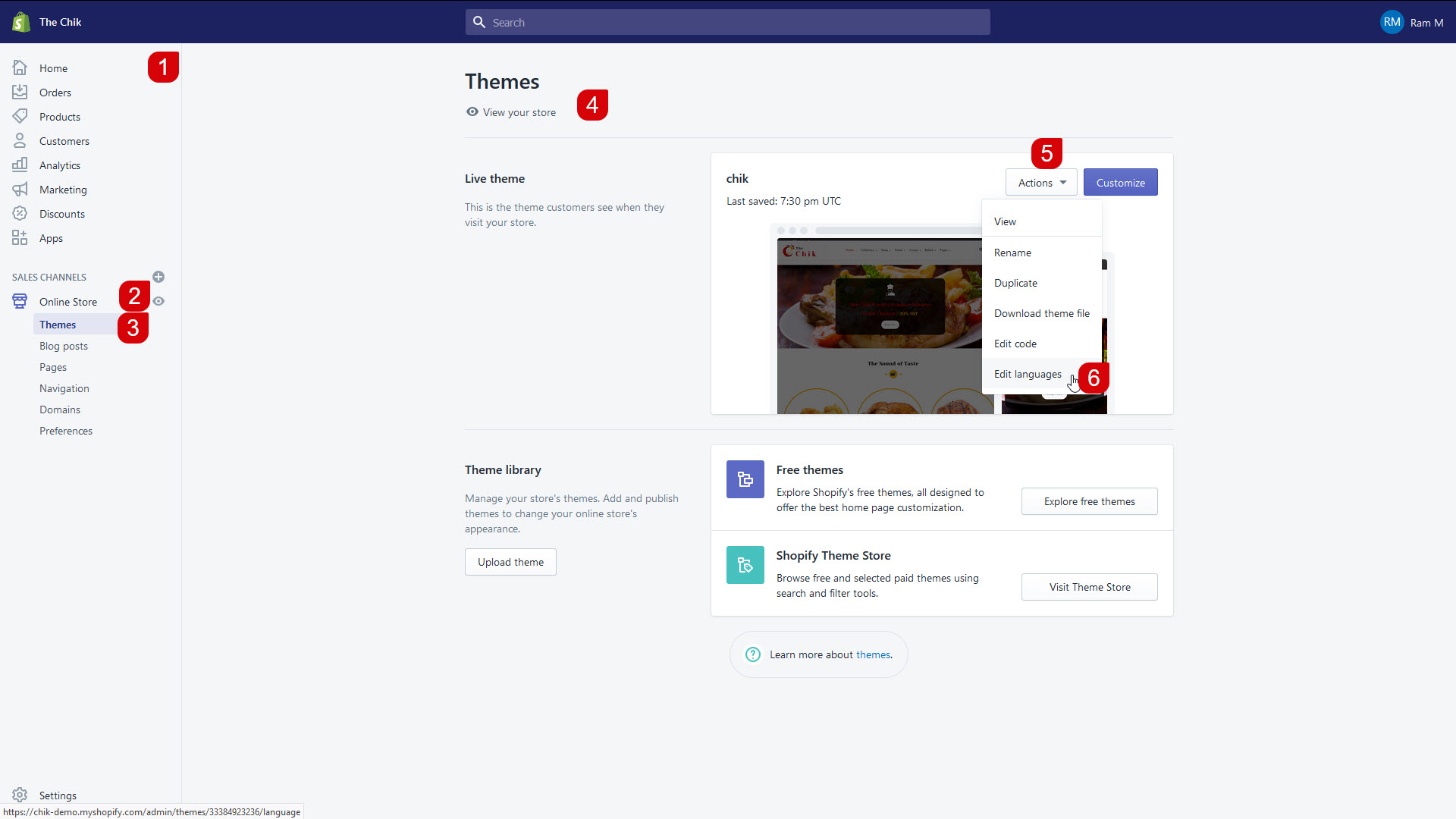
Task: Open Products in sidebar
Action: [x=60, y=117]
